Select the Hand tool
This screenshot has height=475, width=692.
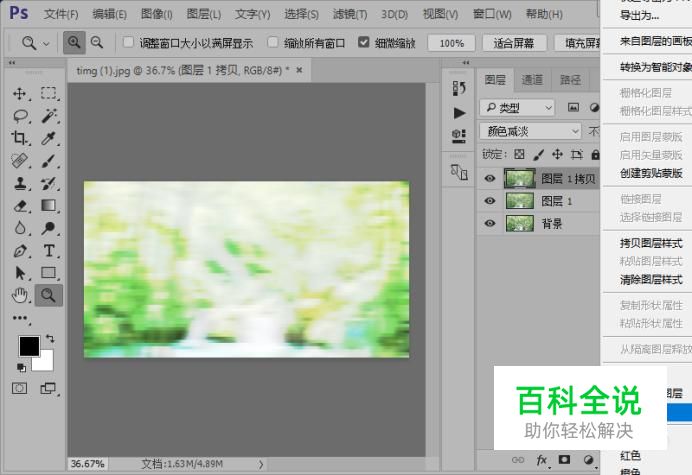20,295
